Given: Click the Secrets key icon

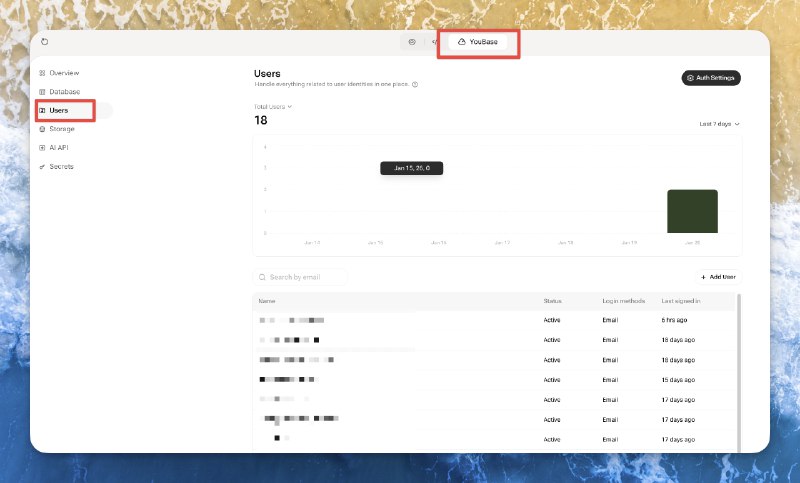Looking at the screenshot, I should tap(42, 166).
